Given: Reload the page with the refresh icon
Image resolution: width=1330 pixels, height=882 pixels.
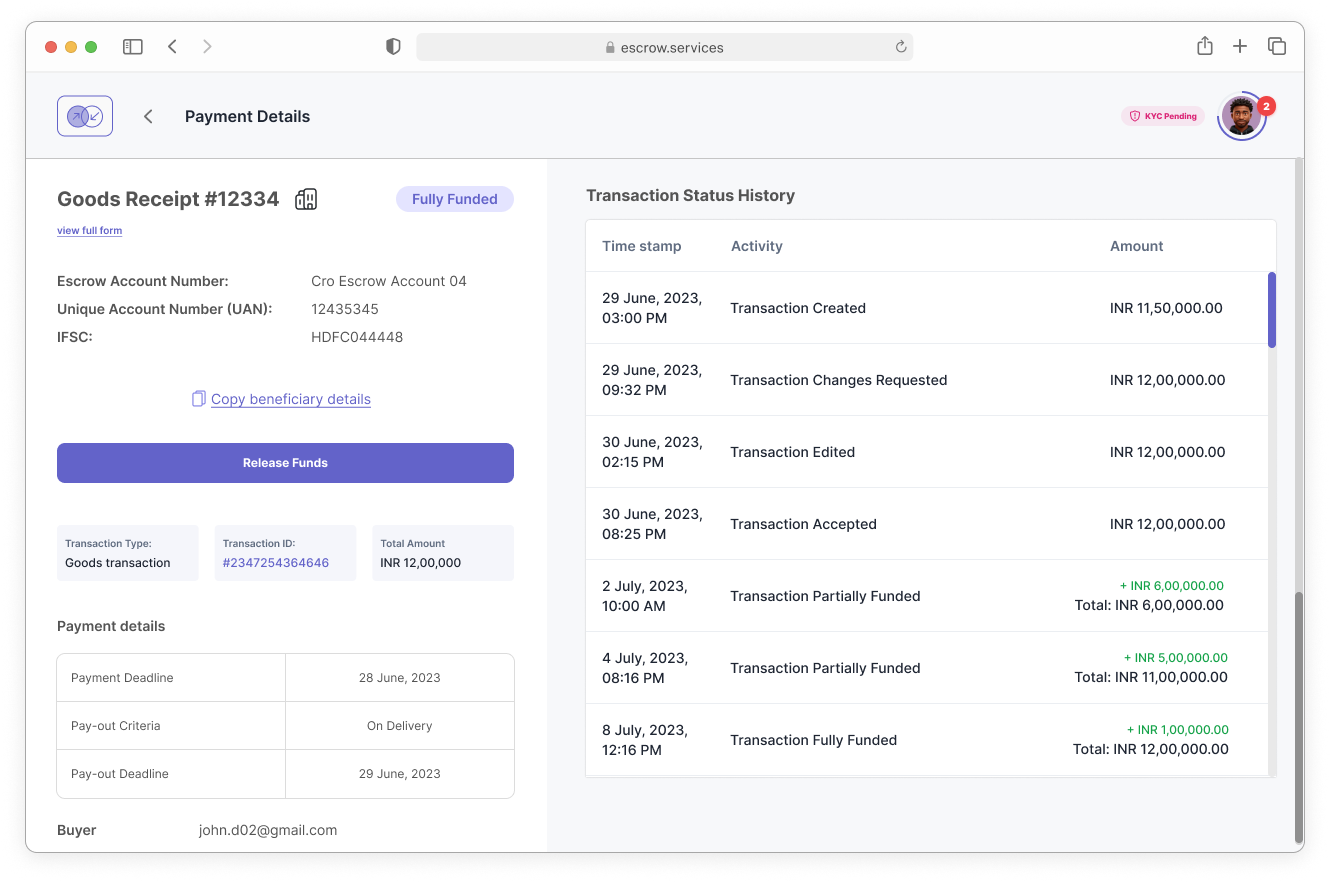Looking at the screenshot, I should (x=901, y=47).
